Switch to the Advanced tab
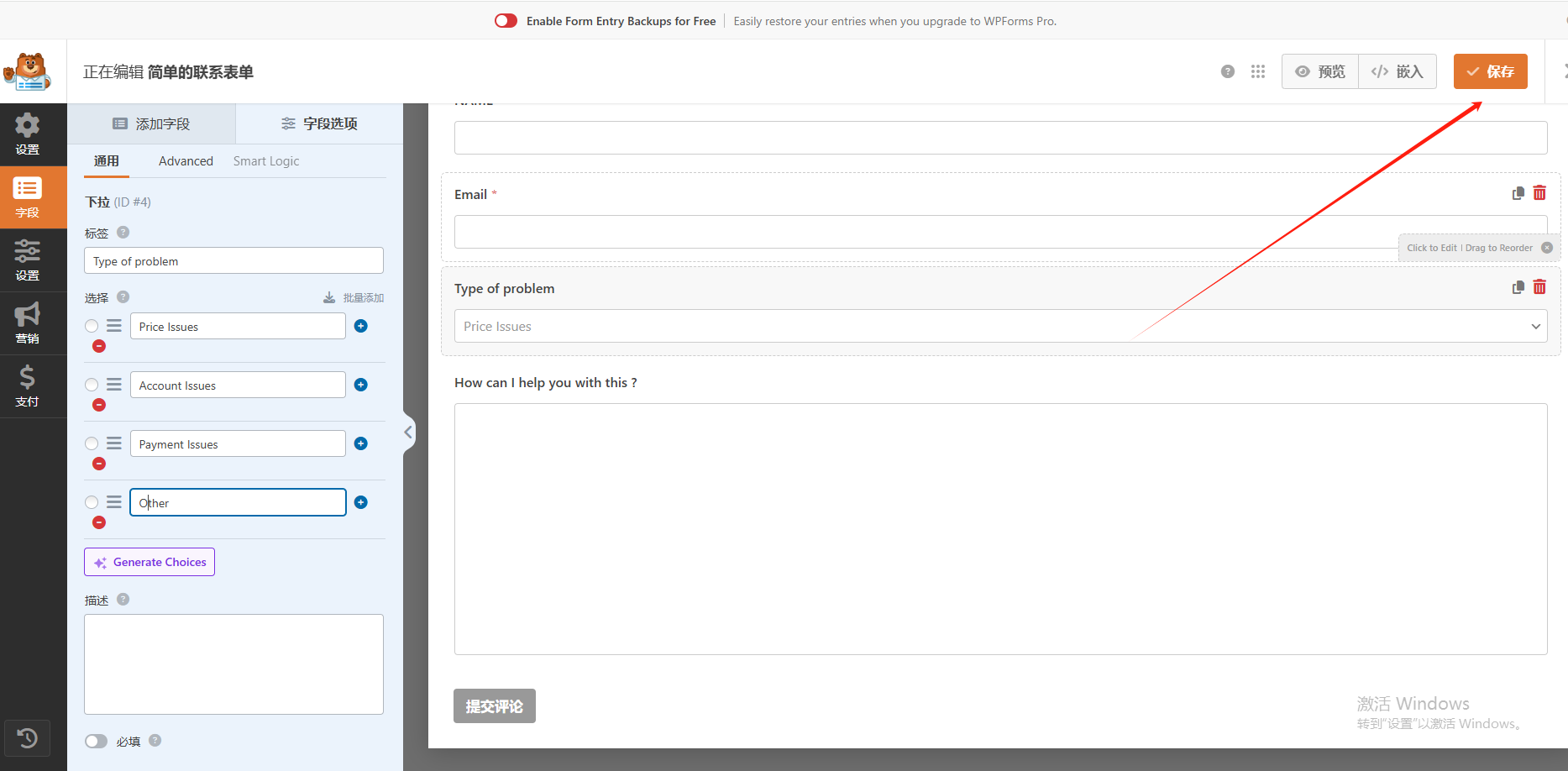The image size is (1568, 771). point(186,161)
